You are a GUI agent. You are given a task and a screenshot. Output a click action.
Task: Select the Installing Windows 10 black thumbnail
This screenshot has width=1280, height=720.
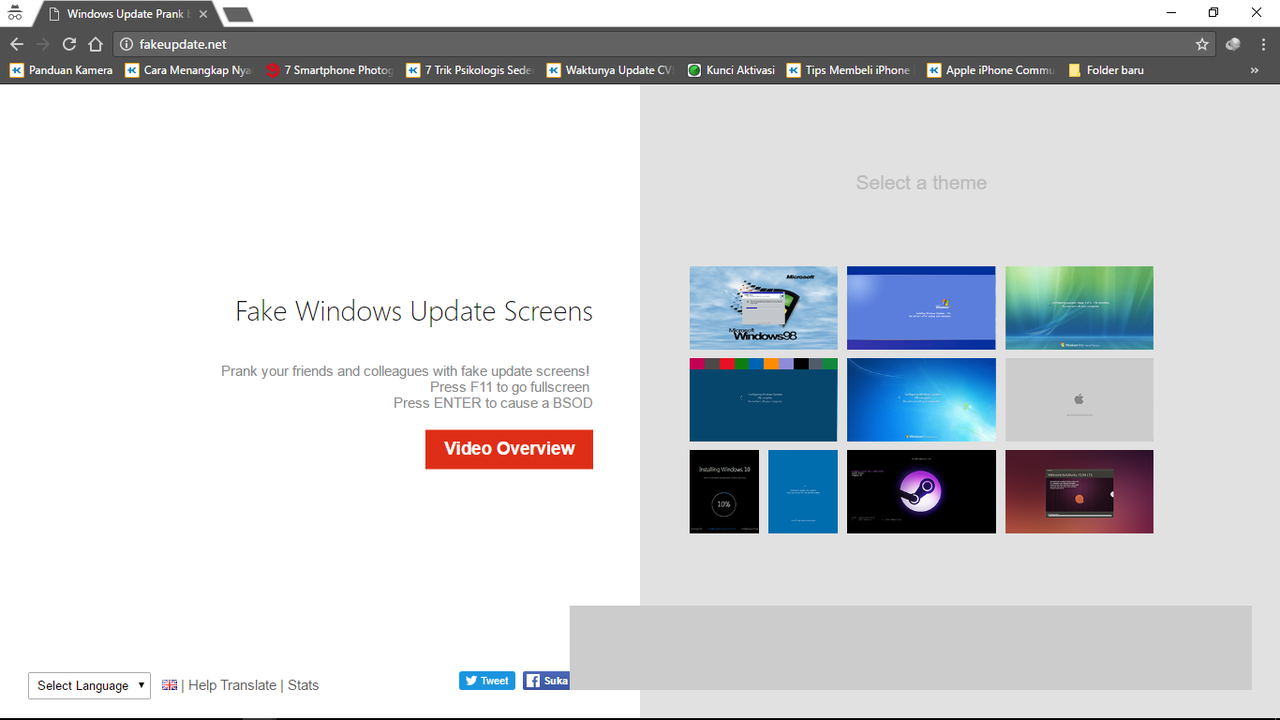tap(724, 491)
